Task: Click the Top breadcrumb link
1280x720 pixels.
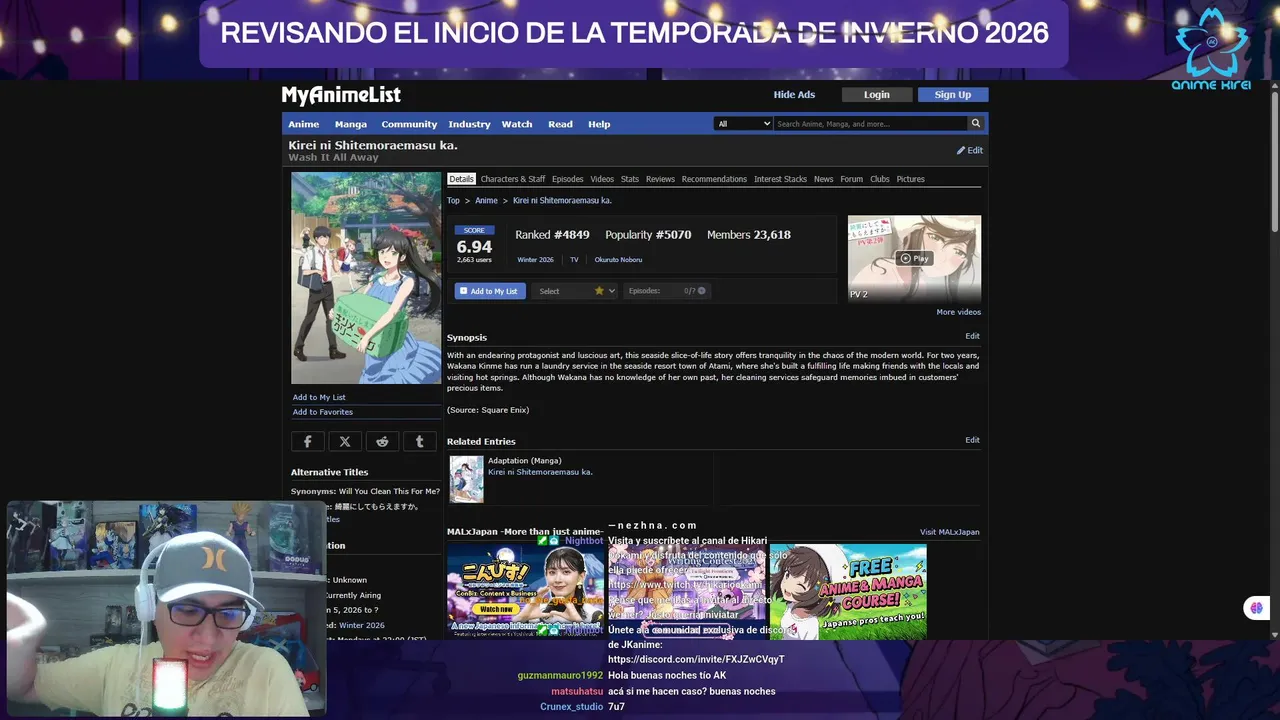Action: tap(453, 201)
